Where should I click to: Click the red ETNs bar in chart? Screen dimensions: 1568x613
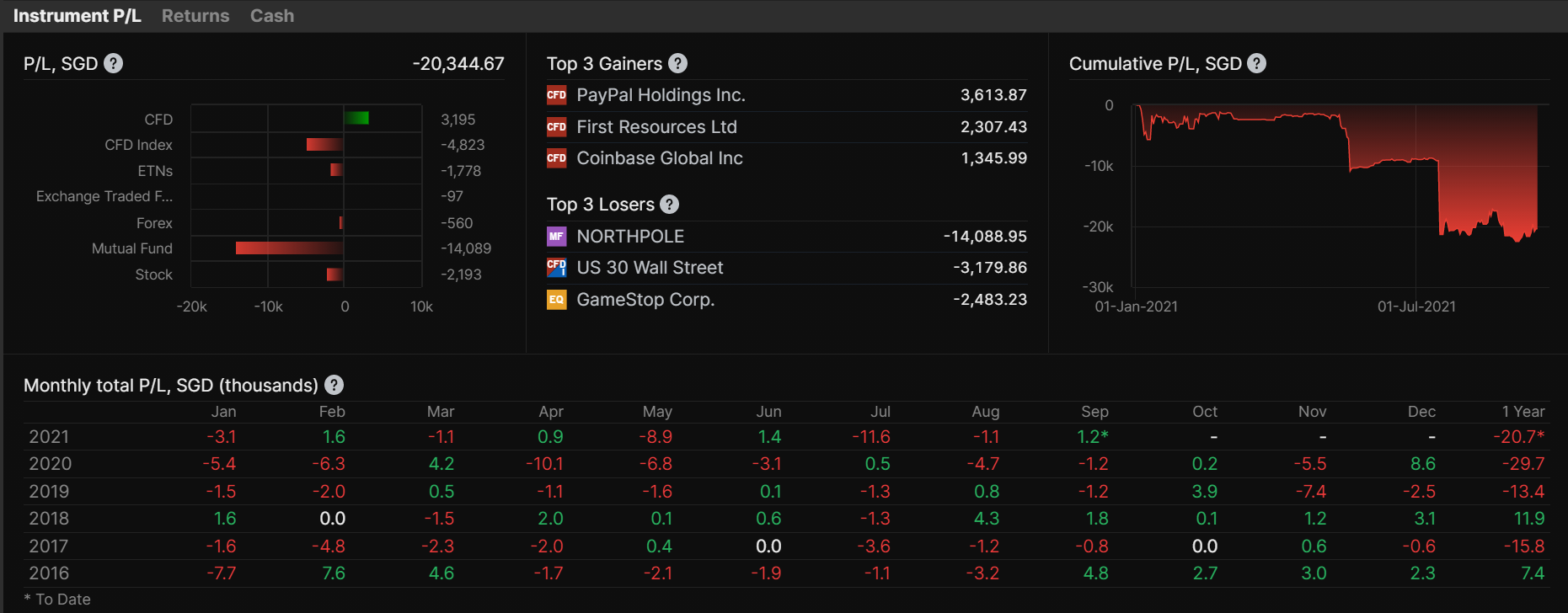click(336, 170)
